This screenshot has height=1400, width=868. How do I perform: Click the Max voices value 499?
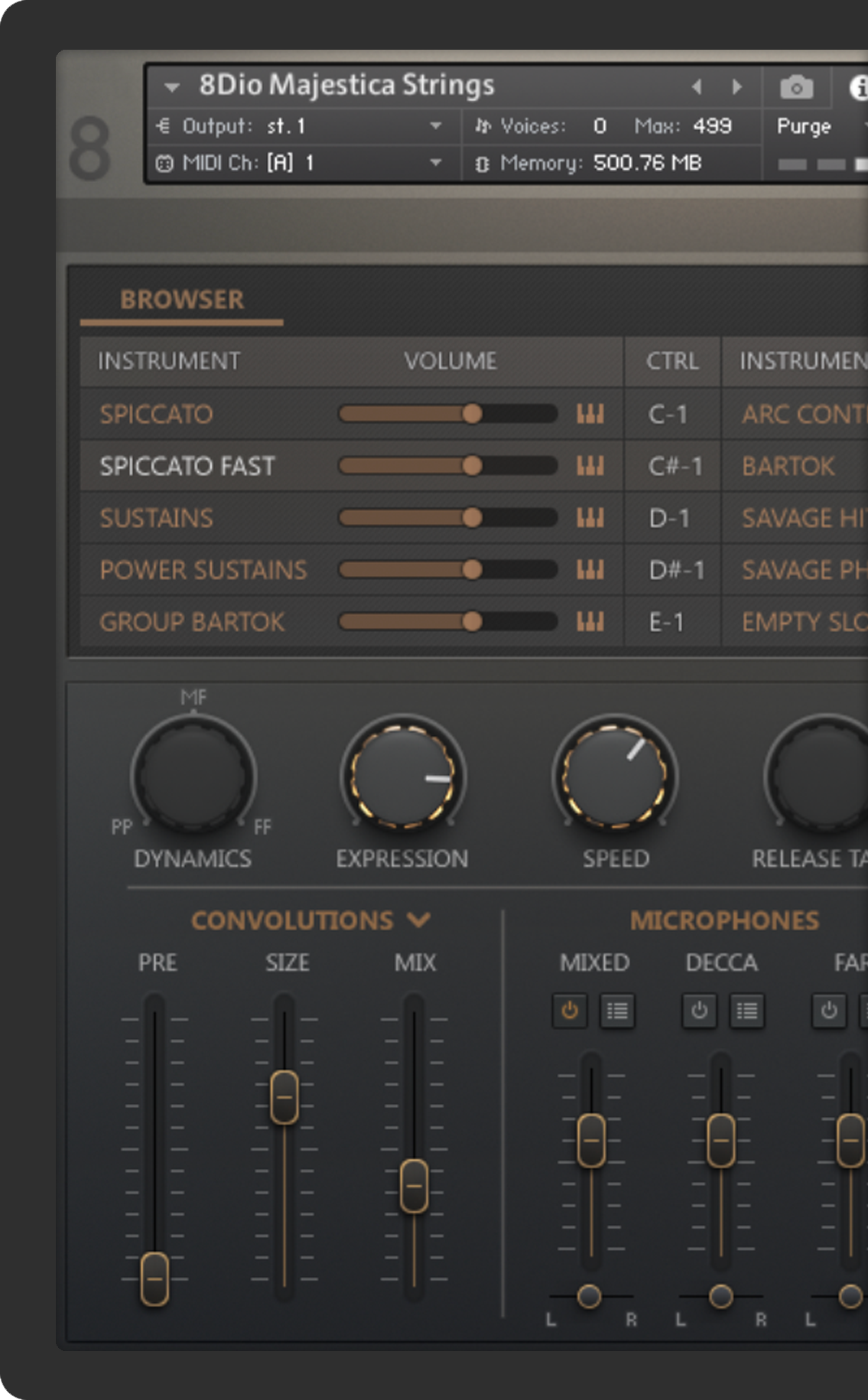713,125
